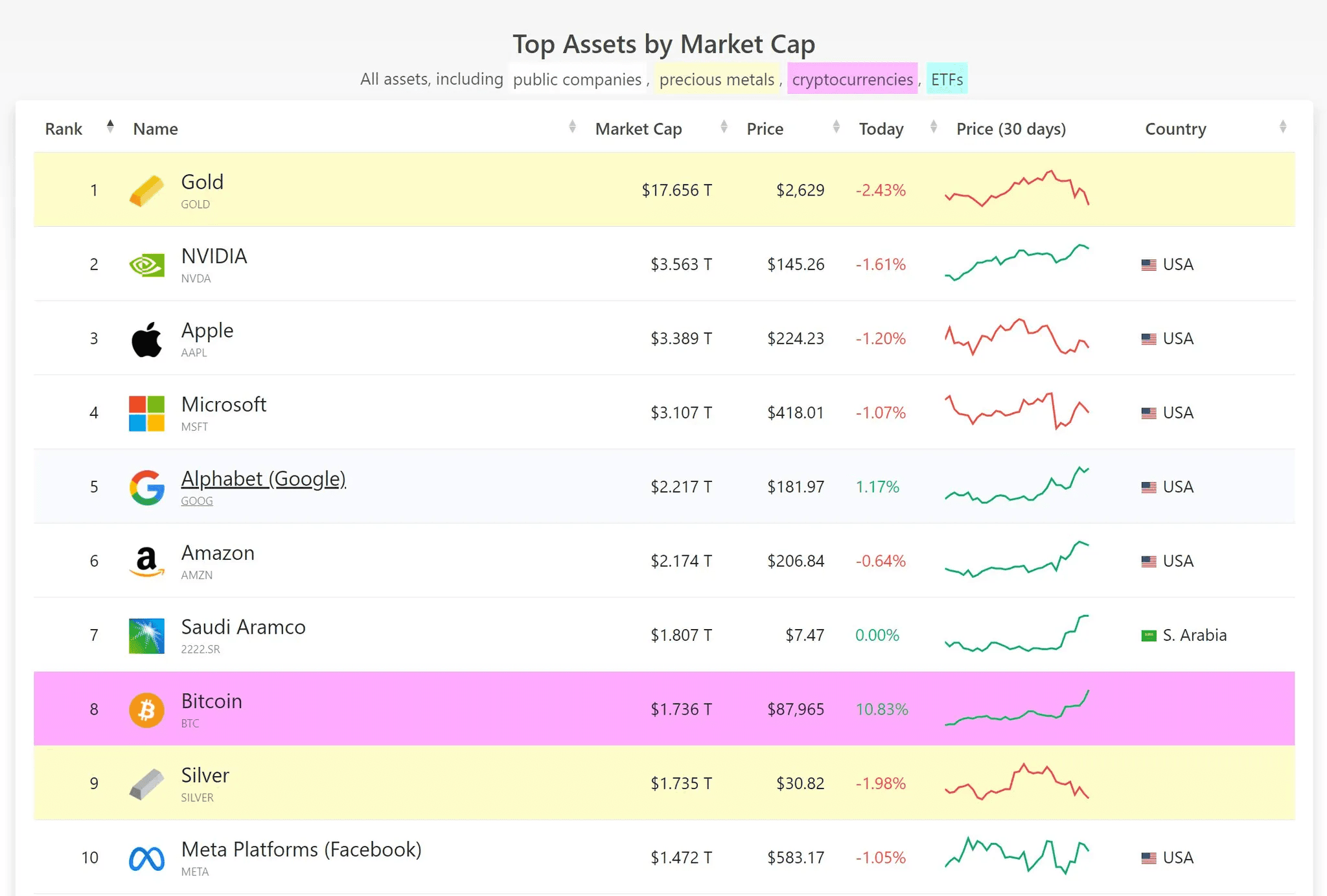Click Alphabet change 1.17%
Screen dimensions: 1327x896
point(877,487)
